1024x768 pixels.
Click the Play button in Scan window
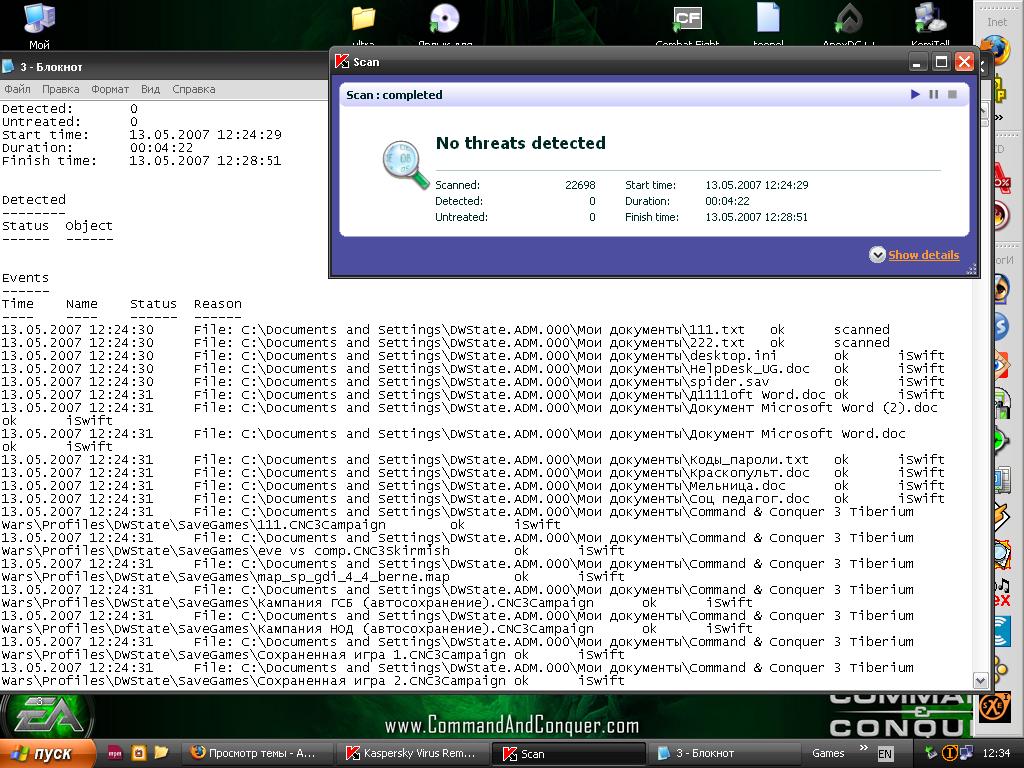pyautogui.click(x=915, y=94)
